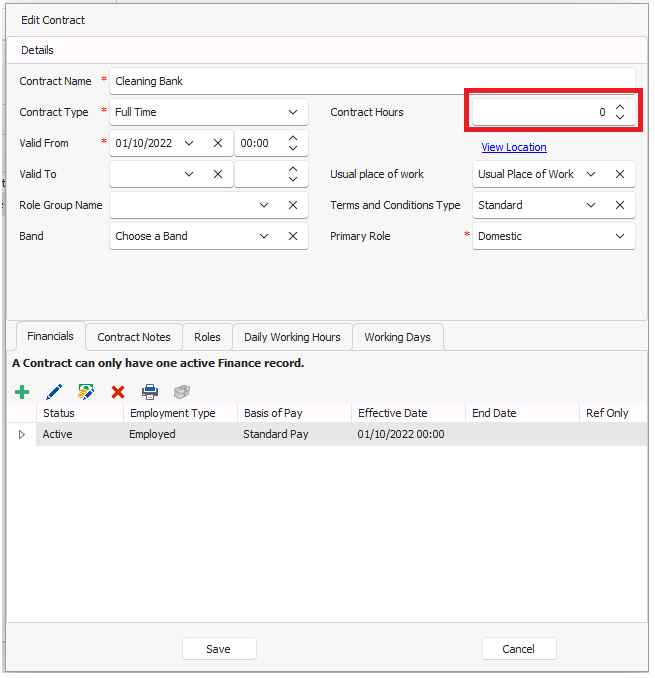Screen dimensions: 655x678
Task: Sort by Effective Date column header
Action: [x=409, y=413]
